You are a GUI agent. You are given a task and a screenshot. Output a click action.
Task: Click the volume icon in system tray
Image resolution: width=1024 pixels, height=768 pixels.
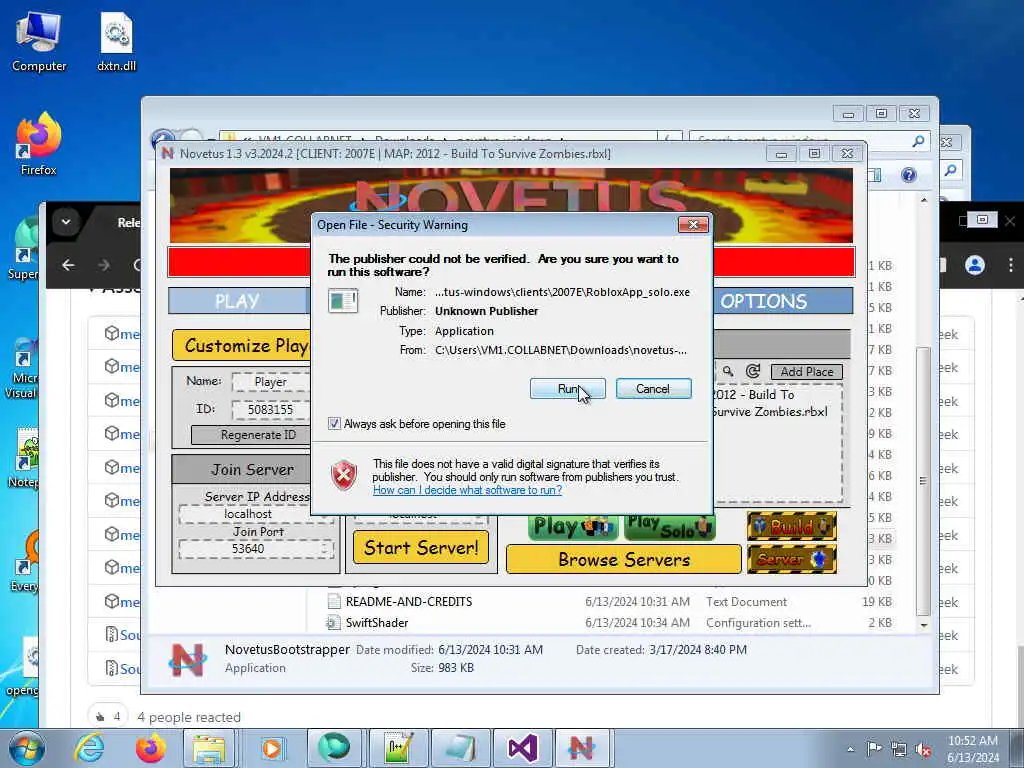(x=923, y=749)
